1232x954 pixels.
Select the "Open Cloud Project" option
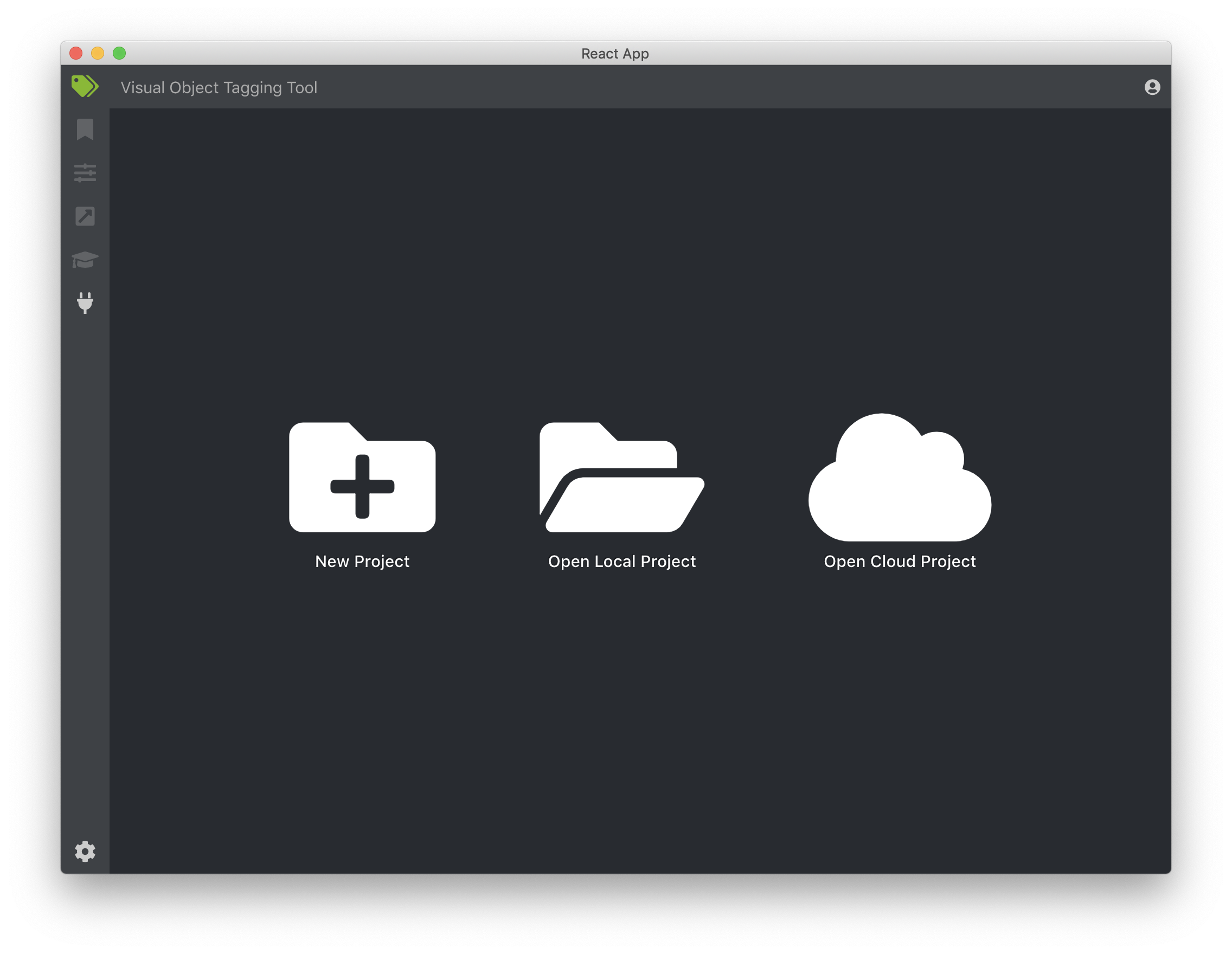pos(900,561)
